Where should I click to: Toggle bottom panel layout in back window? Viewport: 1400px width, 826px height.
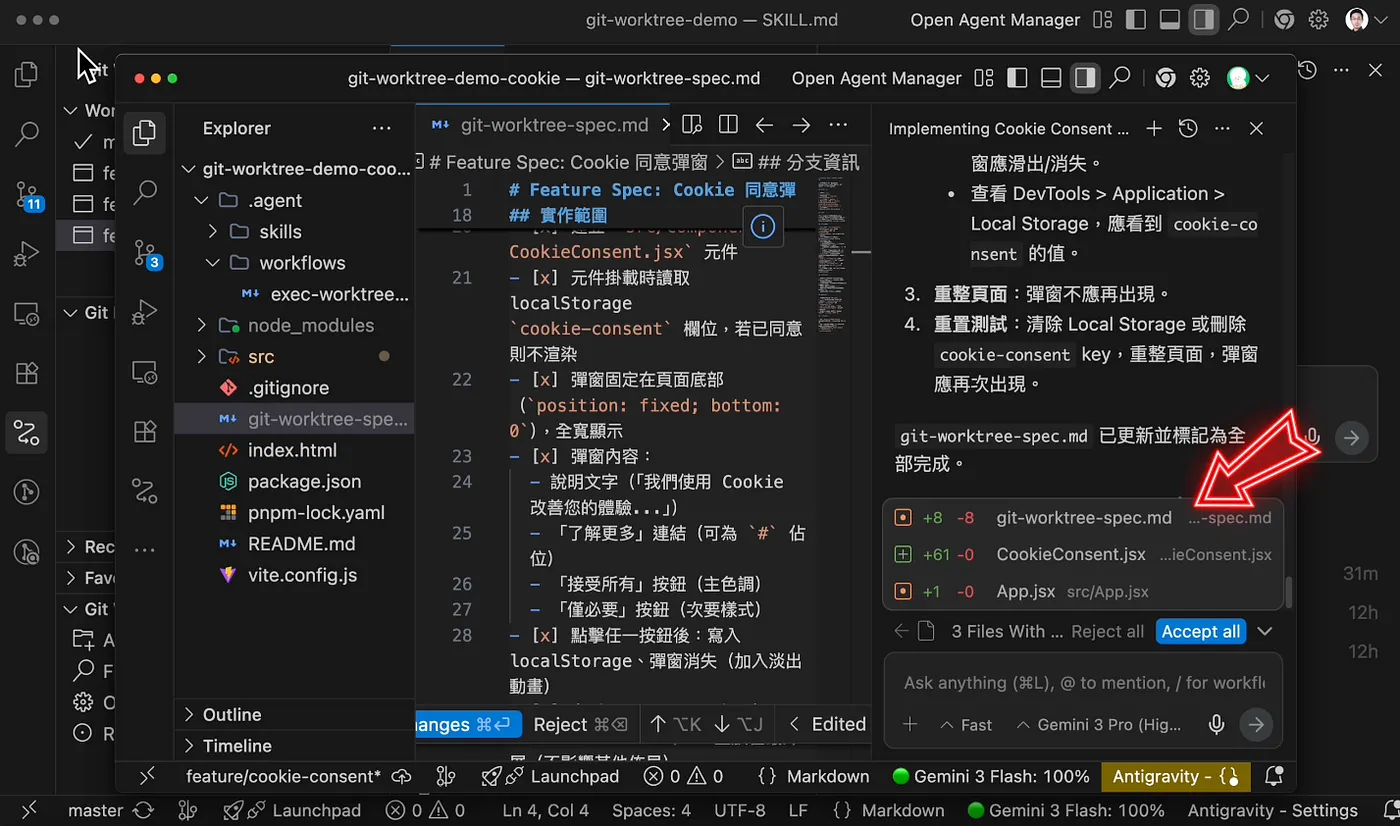pos(1169,19)
